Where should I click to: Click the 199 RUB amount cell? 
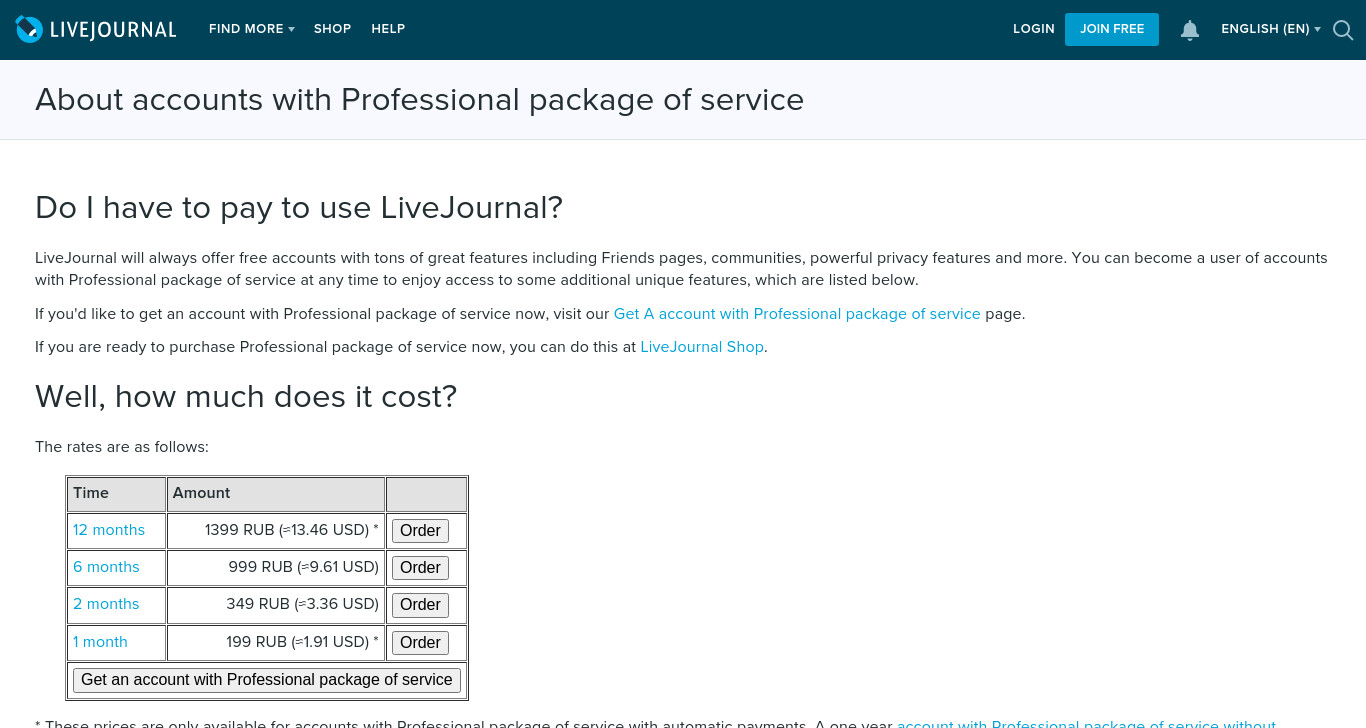[276, 642]
